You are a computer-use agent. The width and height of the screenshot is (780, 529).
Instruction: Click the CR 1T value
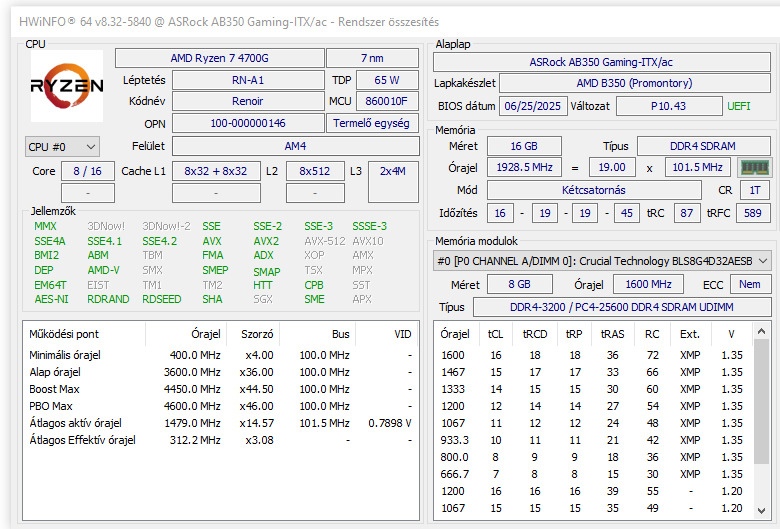tap(755, 190)
